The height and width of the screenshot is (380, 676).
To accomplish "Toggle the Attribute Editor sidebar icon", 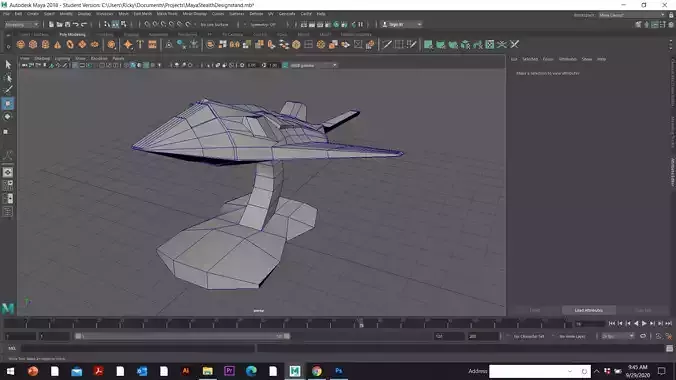I will click(654, 25).
